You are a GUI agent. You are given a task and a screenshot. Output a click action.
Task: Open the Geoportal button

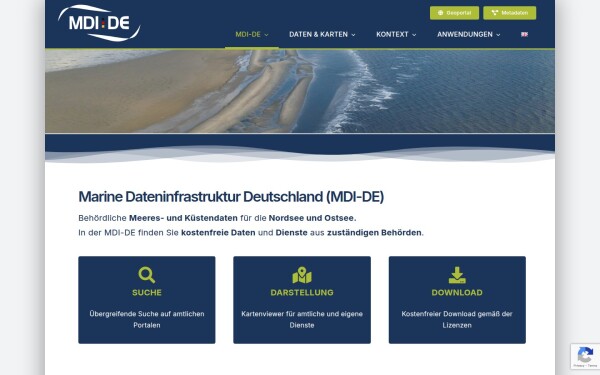[x=454, y=13]
